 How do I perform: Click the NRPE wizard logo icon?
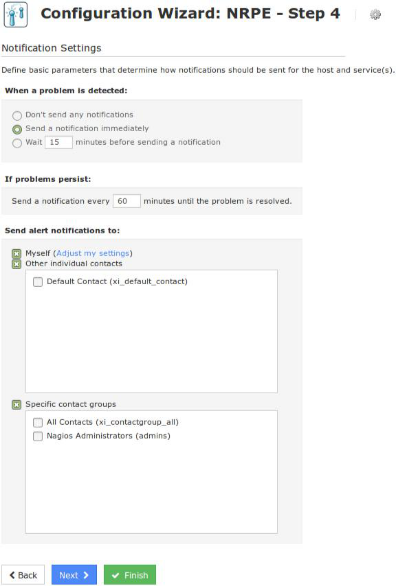pyautogui.click(x=16, y=14)
